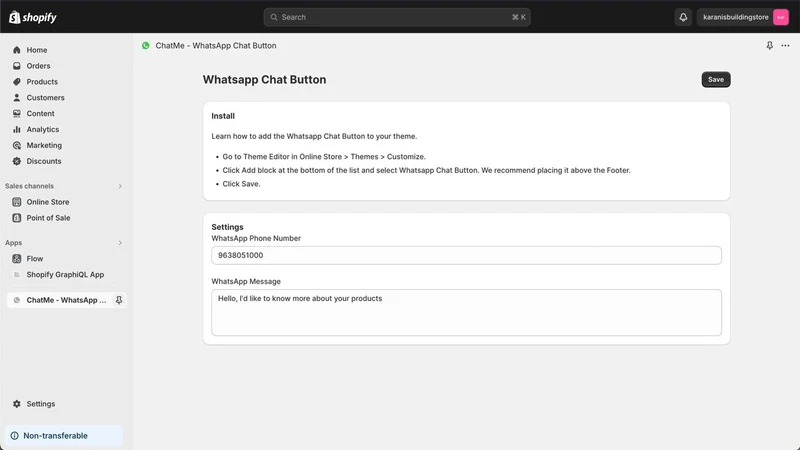The height and width of the screenshot is (450, 800).
Task: Click the Non-transferable info icon
Action: click(x=14, y=436)
